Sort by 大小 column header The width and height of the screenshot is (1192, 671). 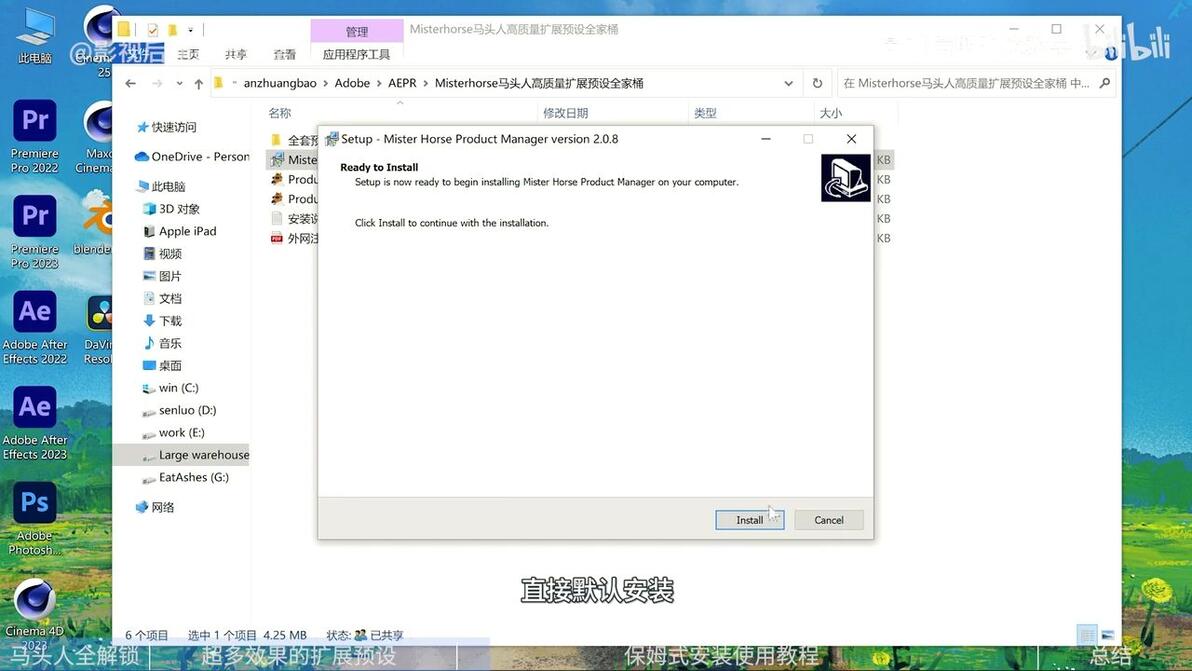coord(831,113)
